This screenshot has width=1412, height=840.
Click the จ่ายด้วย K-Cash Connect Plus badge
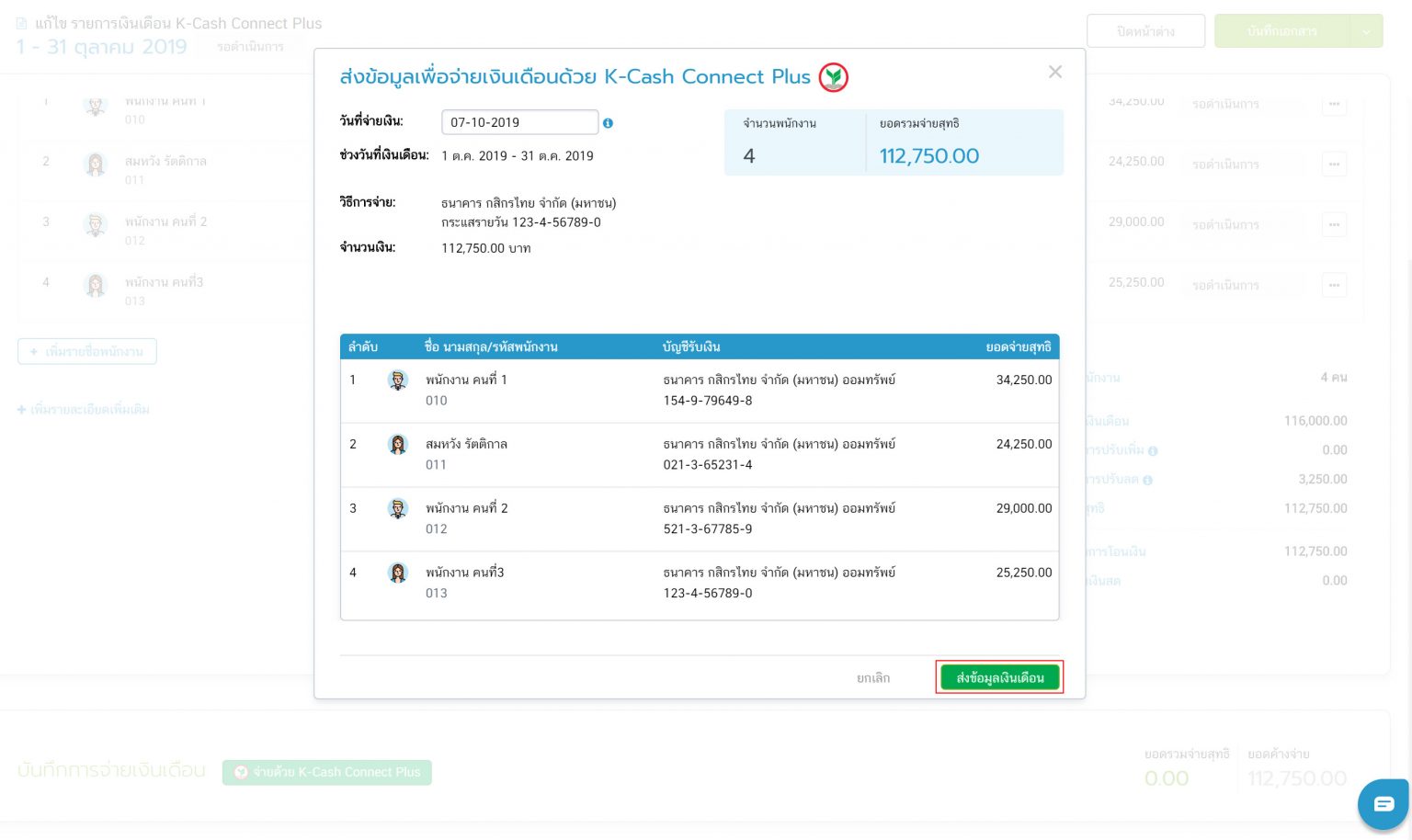(x=326, y=772)
